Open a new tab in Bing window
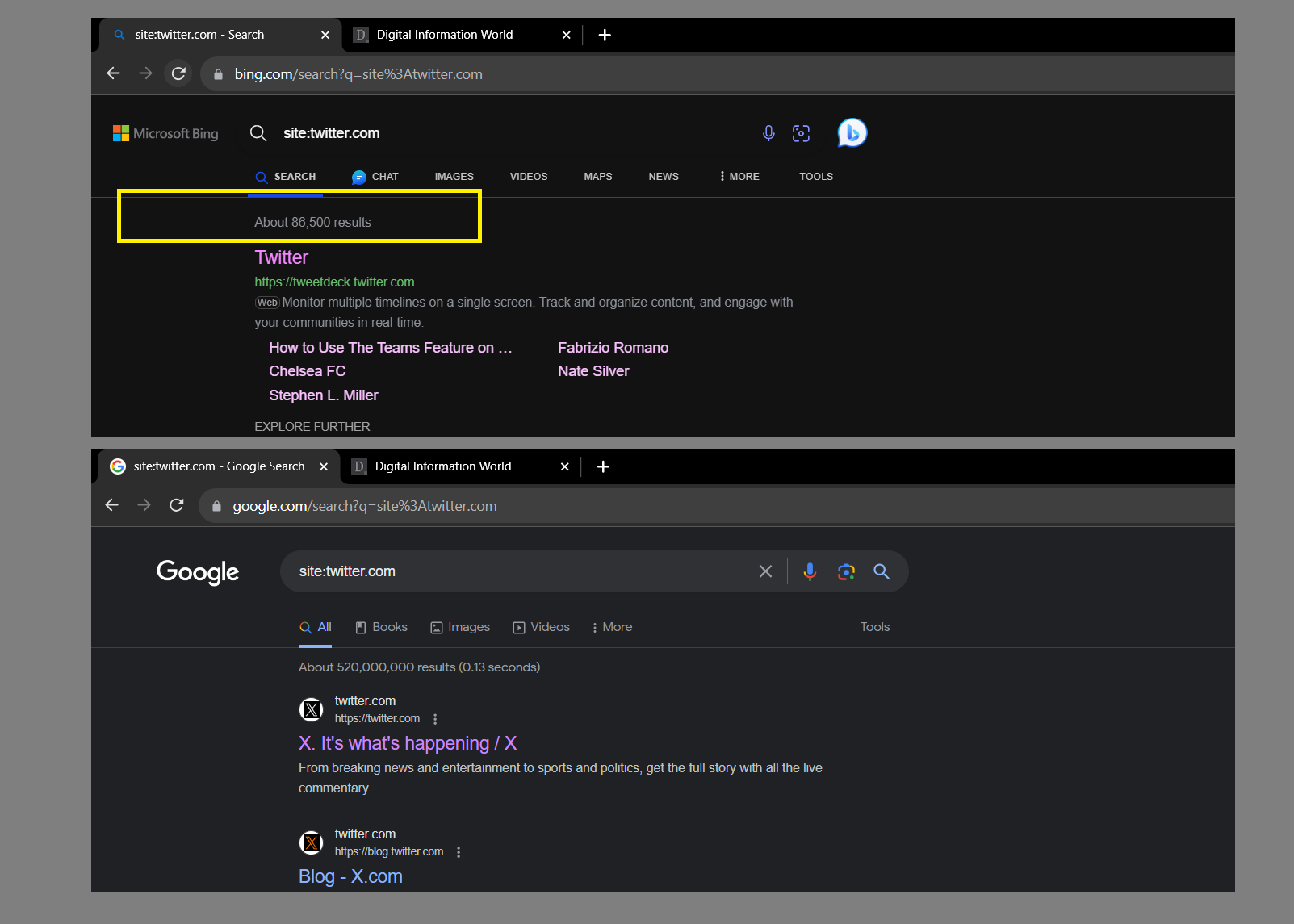 605,35
